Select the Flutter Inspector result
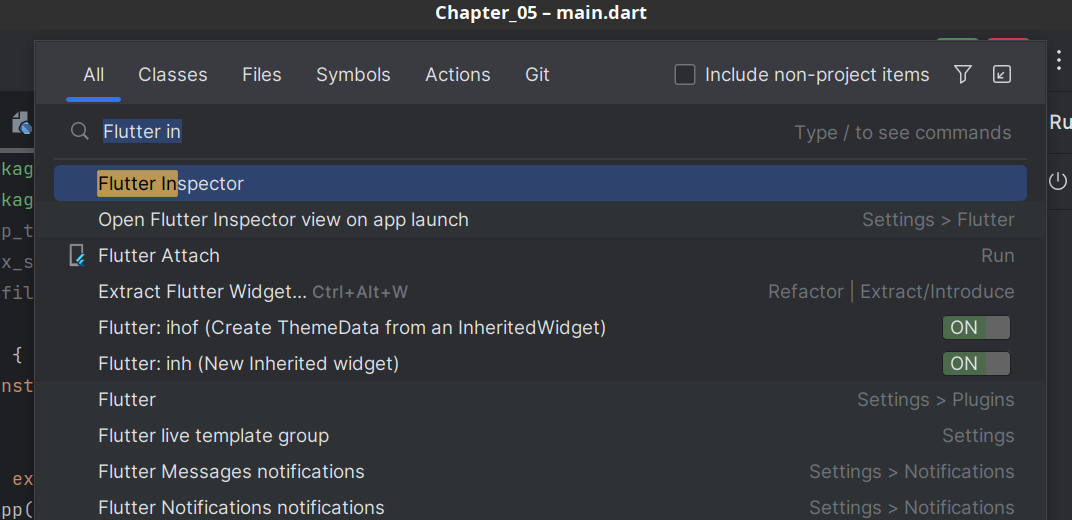Screen dimensions: 1072x520 (540, 183)
